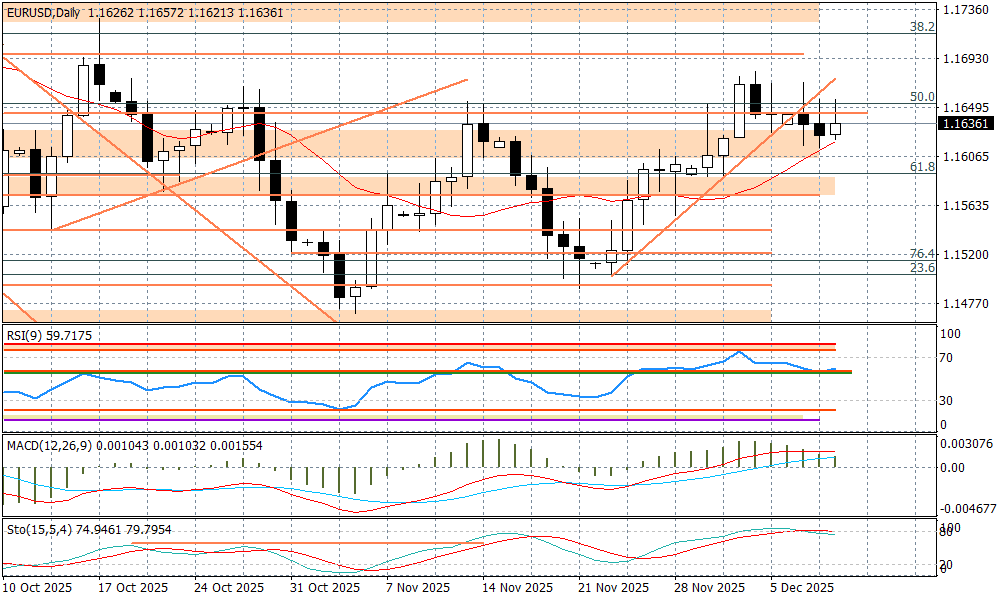This screenshot has height=600, width=1000.
Task: Click the MACD 0.003076 scale value
Action: tap(968, 444)
